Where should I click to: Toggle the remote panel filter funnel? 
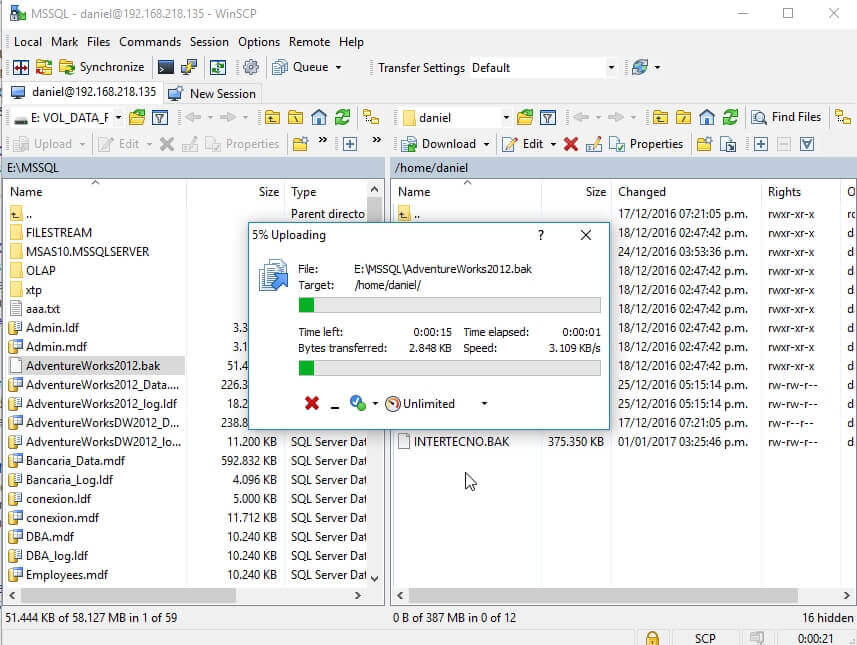click(549, 117)
